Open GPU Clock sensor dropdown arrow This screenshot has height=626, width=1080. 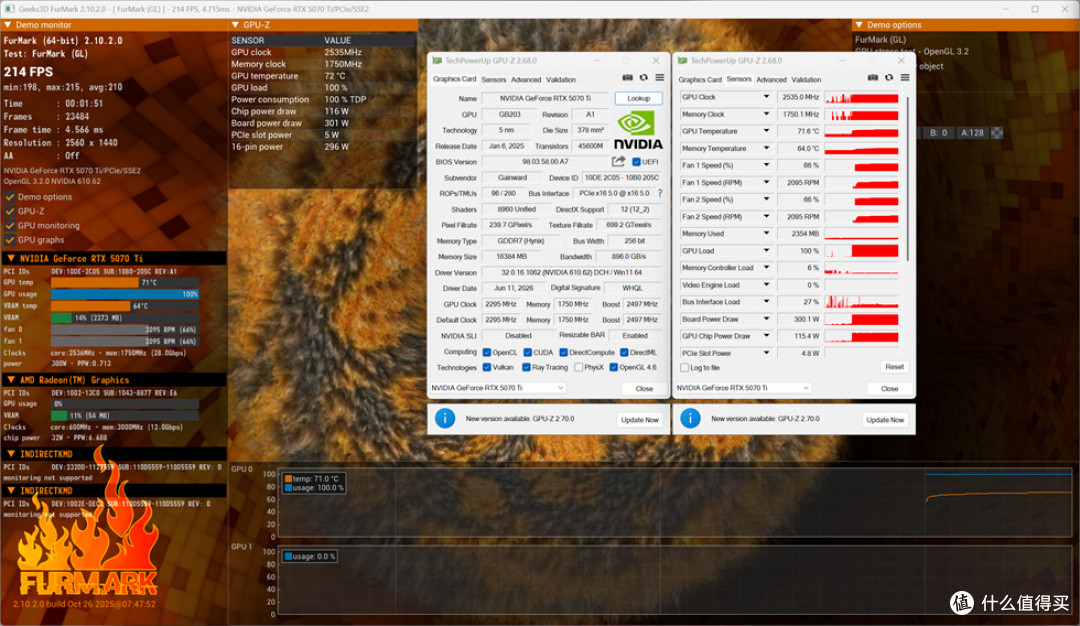pos(766,97)
